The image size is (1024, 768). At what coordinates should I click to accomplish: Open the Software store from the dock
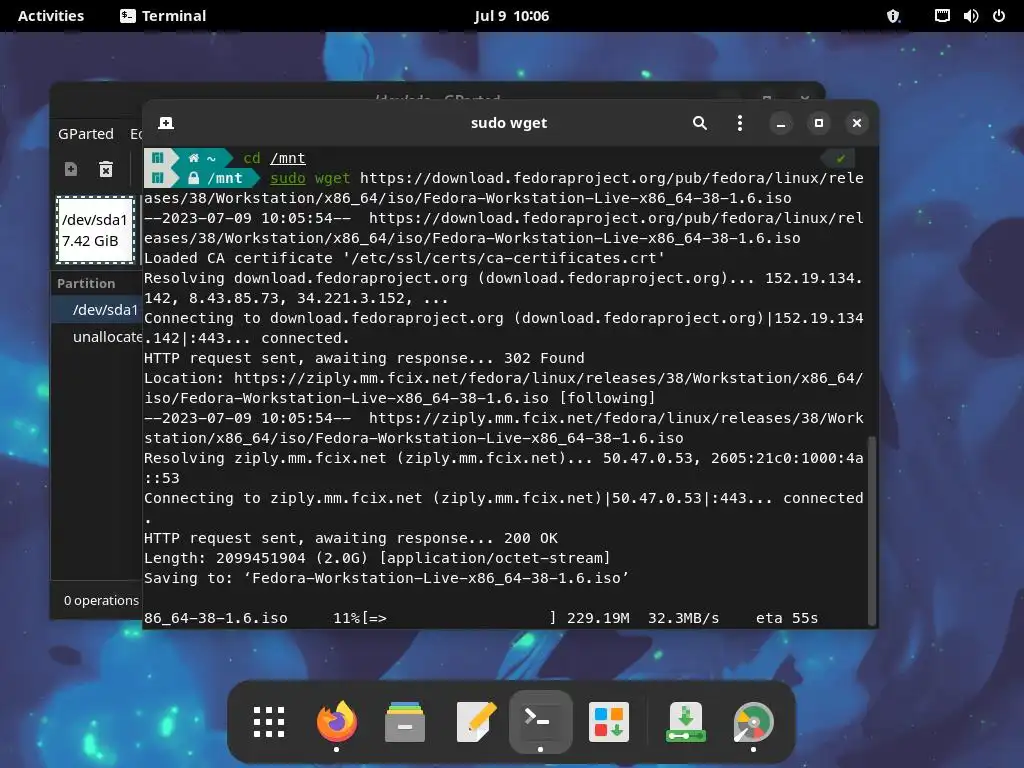[609, 722]
